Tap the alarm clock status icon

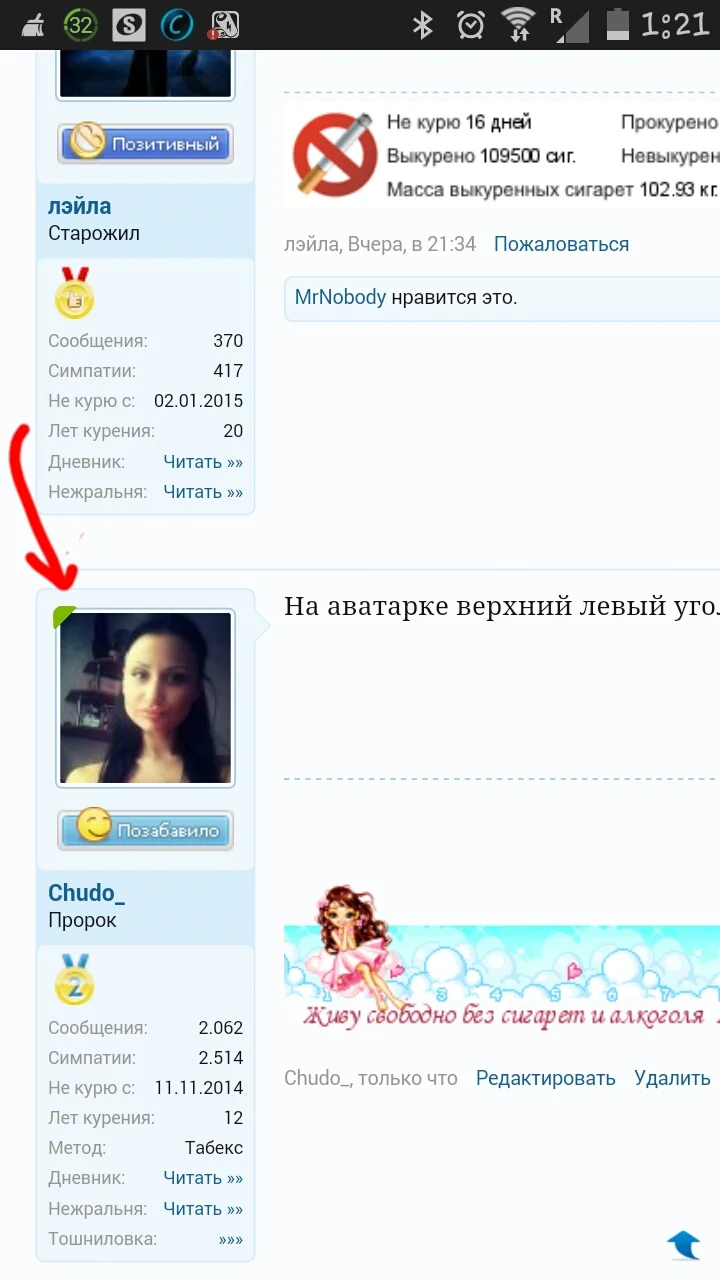[470, 24]
